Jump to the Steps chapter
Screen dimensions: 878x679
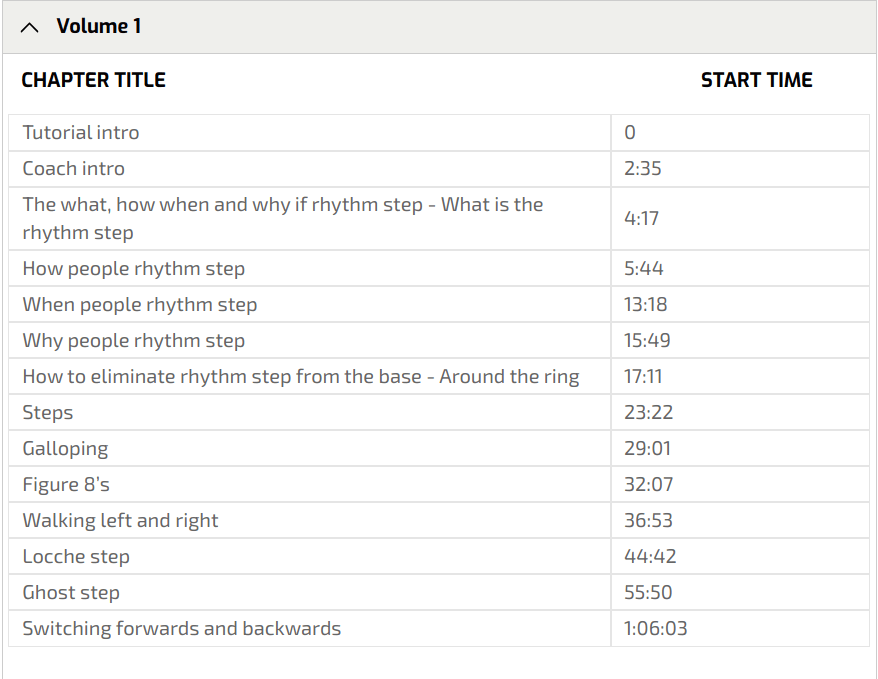[x=48, y=413]
